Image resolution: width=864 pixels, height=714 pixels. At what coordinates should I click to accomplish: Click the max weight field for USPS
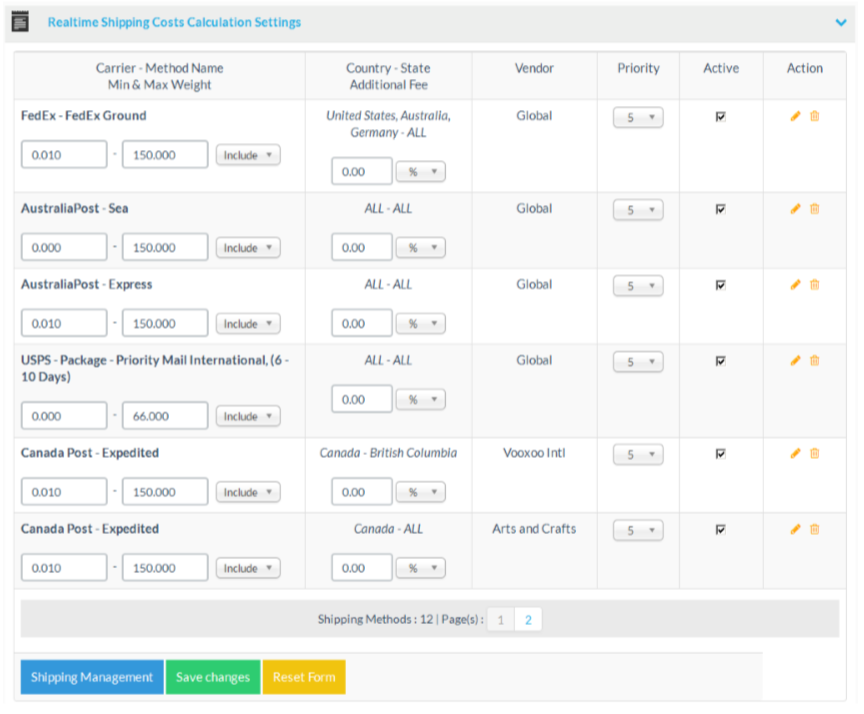[x=165, y=416]
